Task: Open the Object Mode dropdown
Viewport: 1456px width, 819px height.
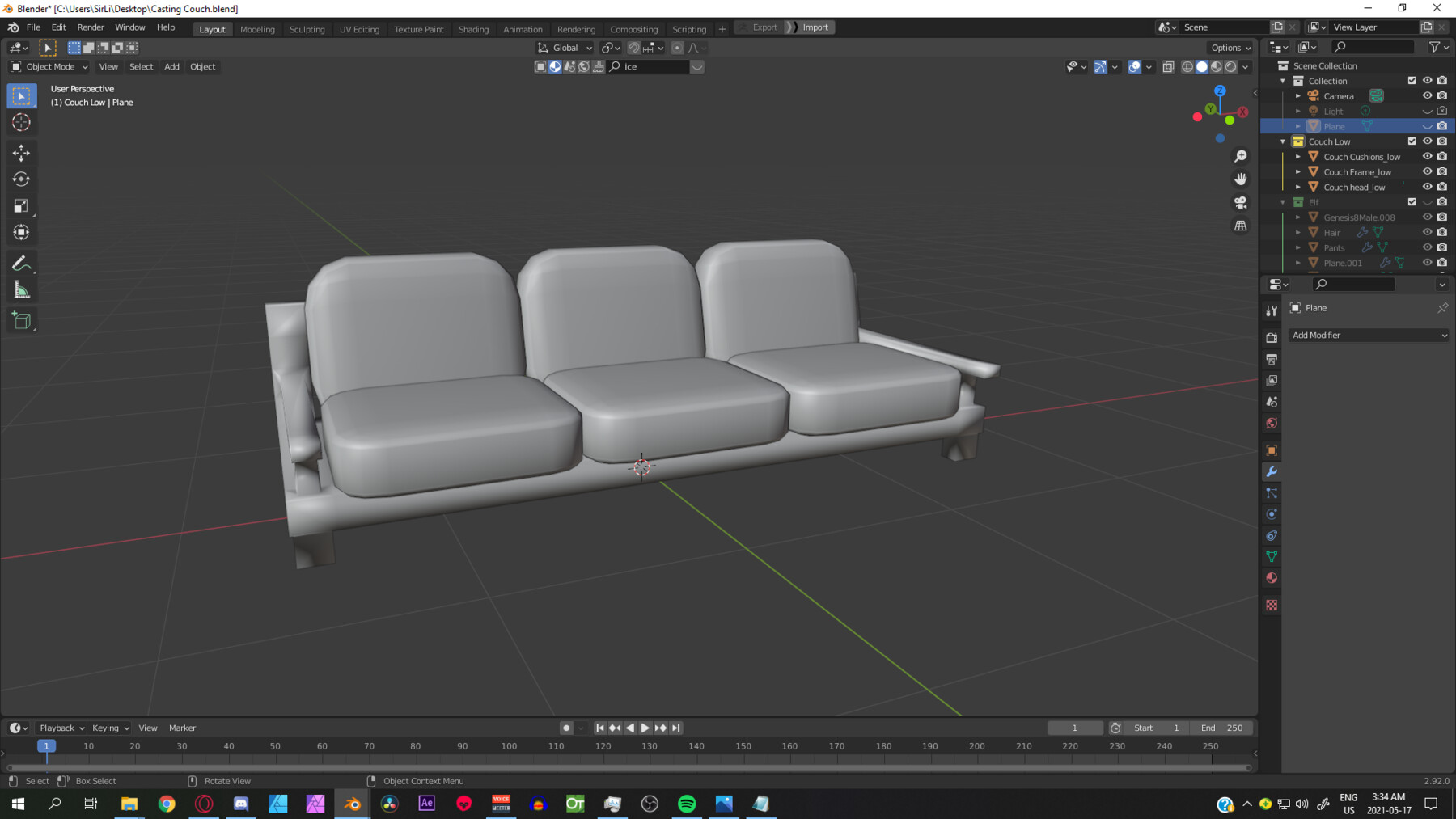Action: click(x=49, y=67)
